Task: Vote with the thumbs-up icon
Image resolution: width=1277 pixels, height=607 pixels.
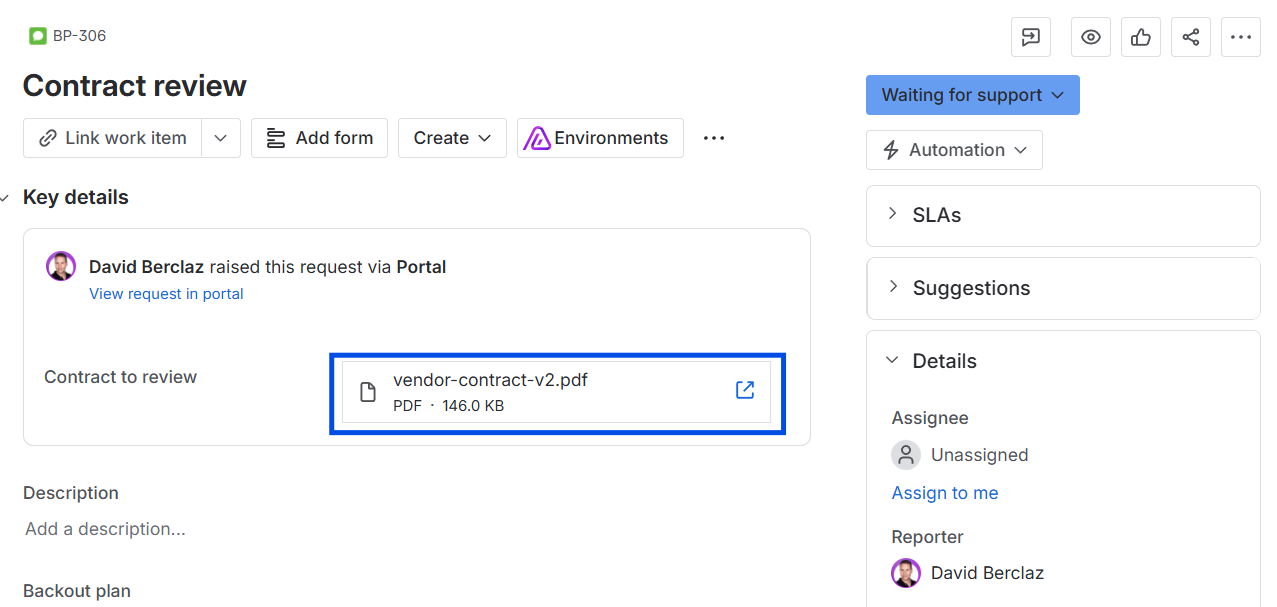Action: point(1141,37)
